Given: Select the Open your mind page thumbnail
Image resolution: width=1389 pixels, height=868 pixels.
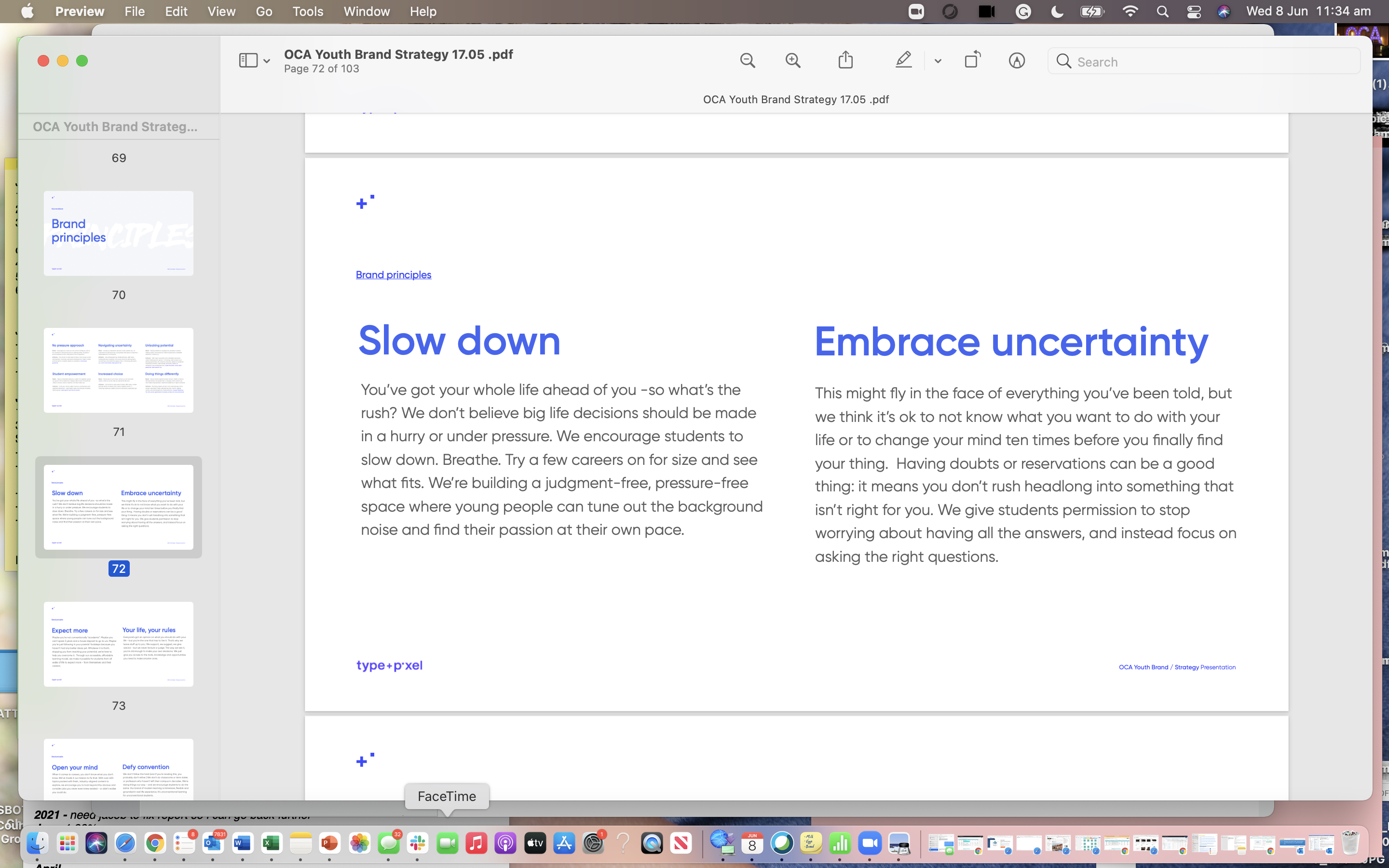Looking at the screenshot, I should point(118,769).
